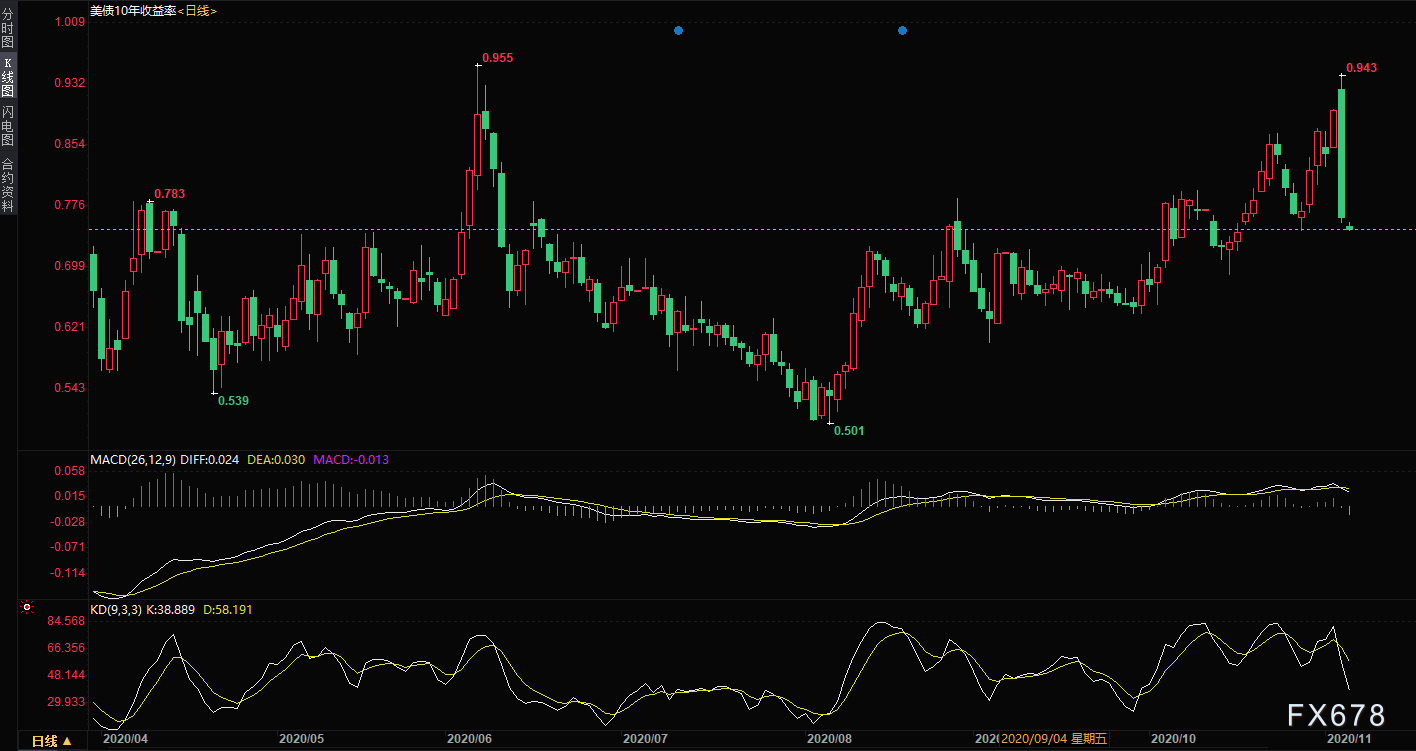Click the red indicator settings icon beside KD

click(27, 608)
